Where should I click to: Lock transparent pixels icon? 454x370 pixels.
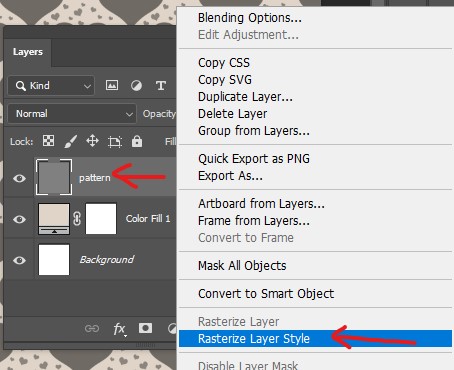[x=48, y=141]
